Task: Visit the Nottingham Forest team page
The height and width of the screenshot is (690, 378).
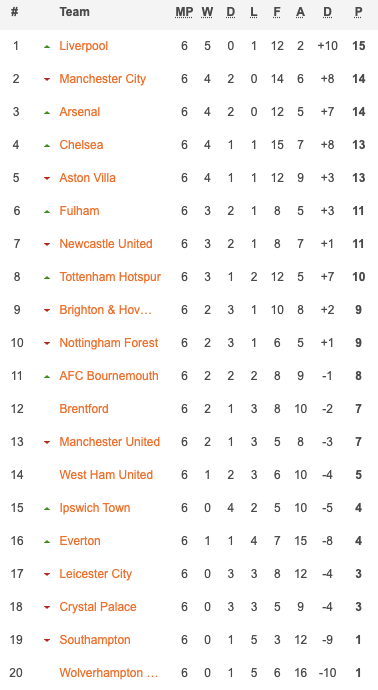Action: coord(109,343)
